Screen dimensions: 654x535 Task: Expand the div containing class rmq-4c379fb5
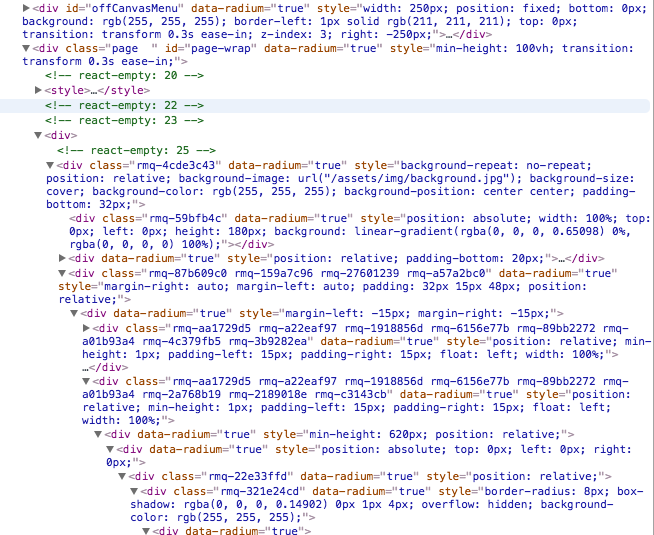pos(86,328)
